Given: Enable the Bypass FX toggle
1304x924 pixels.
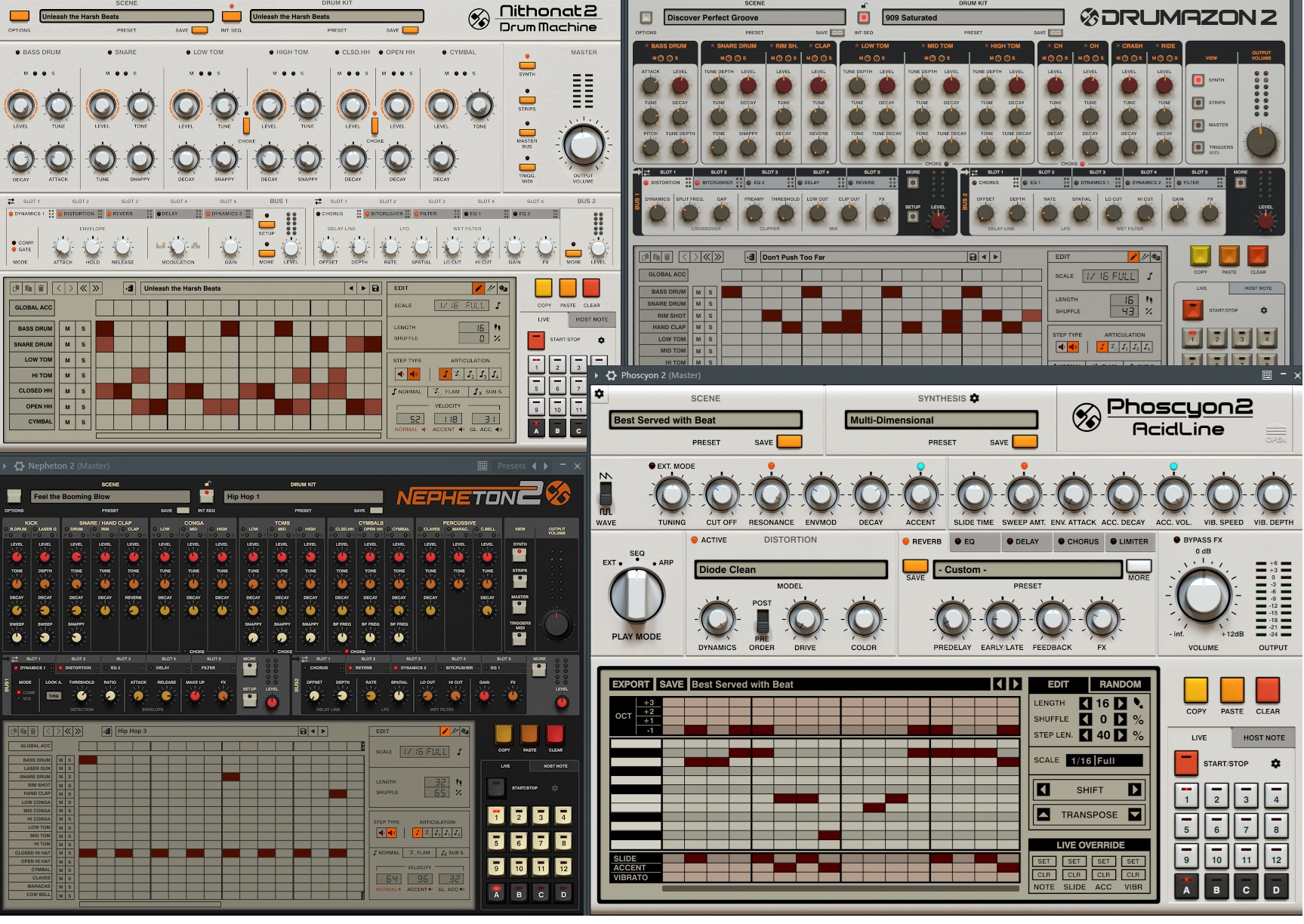Looking at the screenshot, I should tap(1176, 540).
